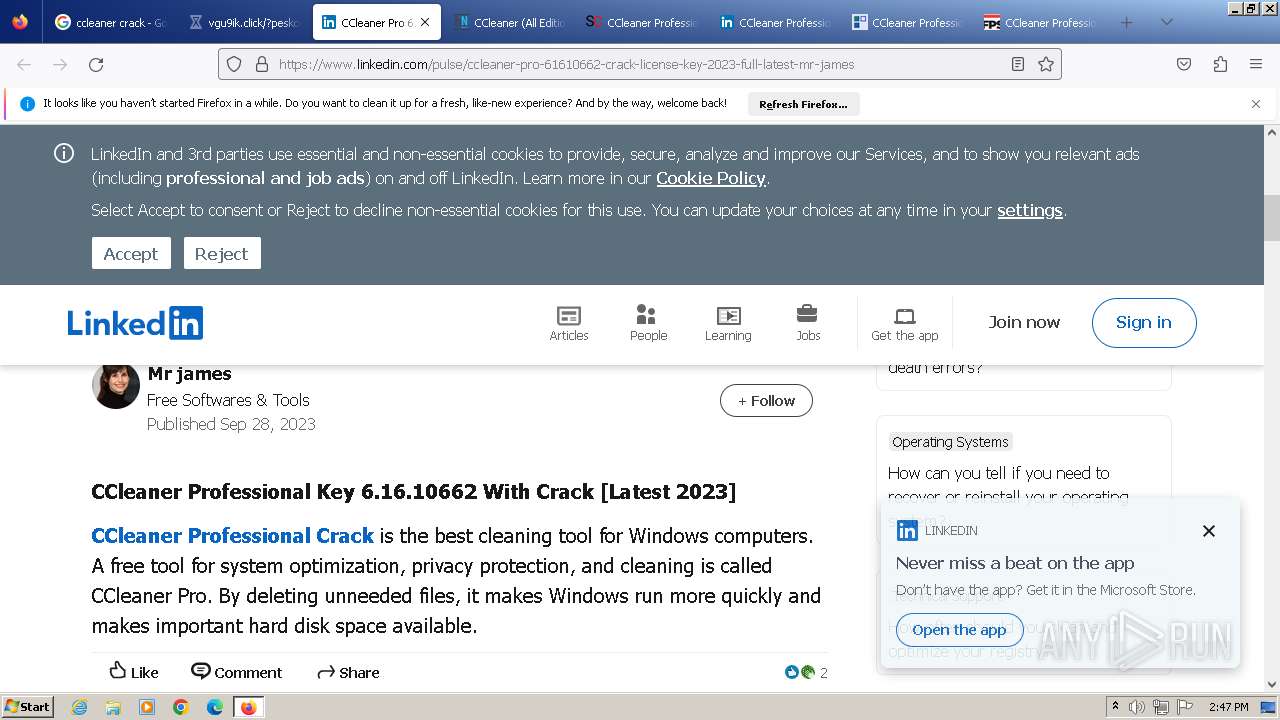1280x720 pixels.
Task: Click the Refresh Firefox button
Action: 803,104
